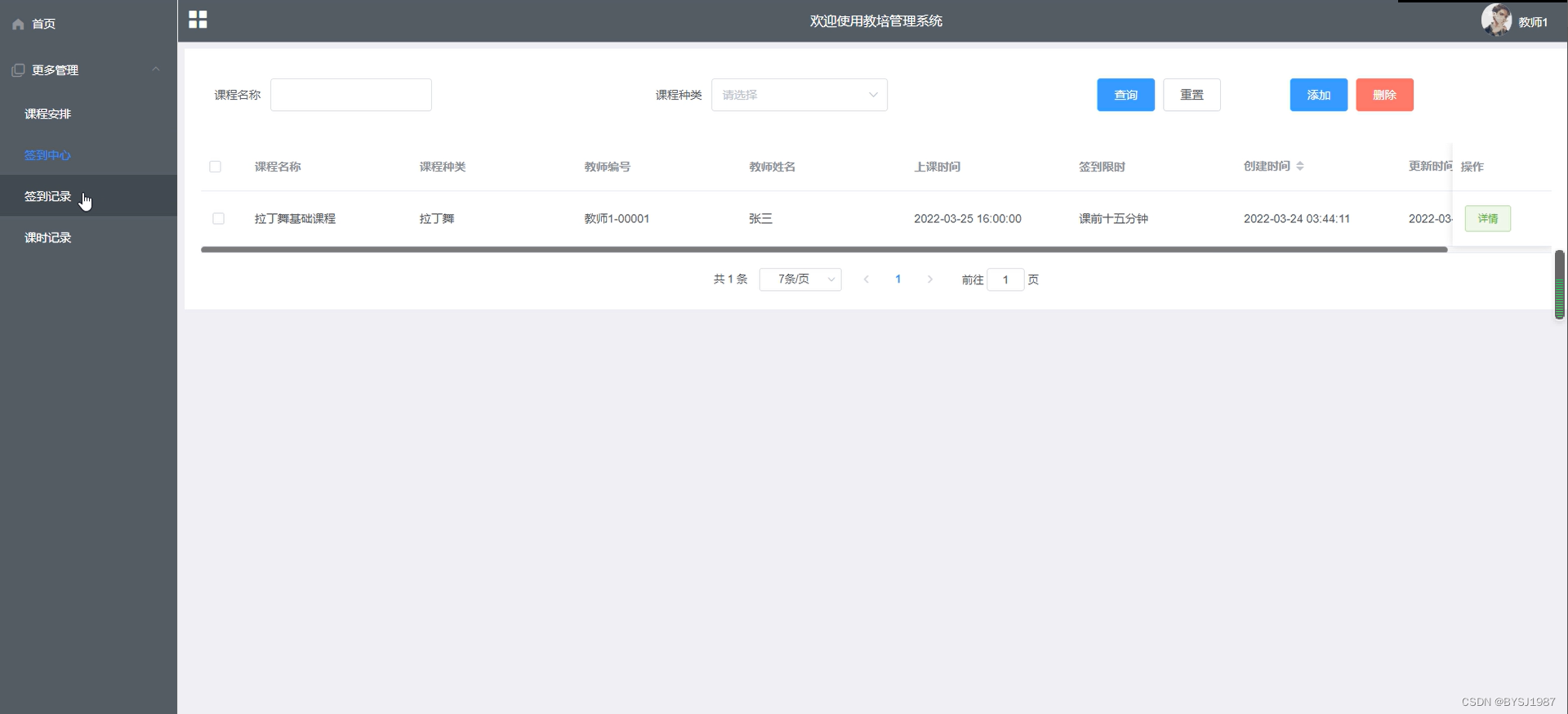Open the 7条/页 page size dropdown
Image resolution: width=1568 pixels, height=714 pixels.
click(800, 279)
